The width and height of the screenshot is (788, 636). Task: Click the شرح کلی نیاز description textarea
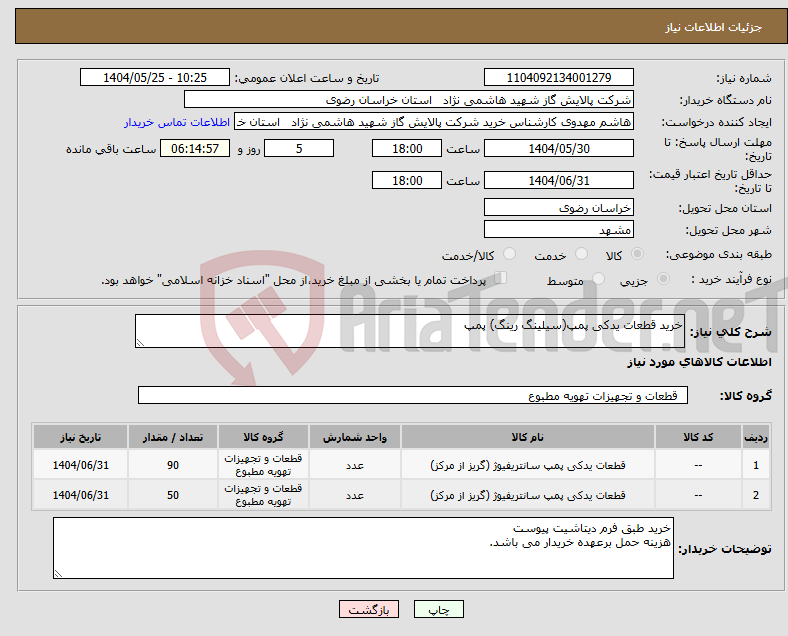click(x=410, y=331)
